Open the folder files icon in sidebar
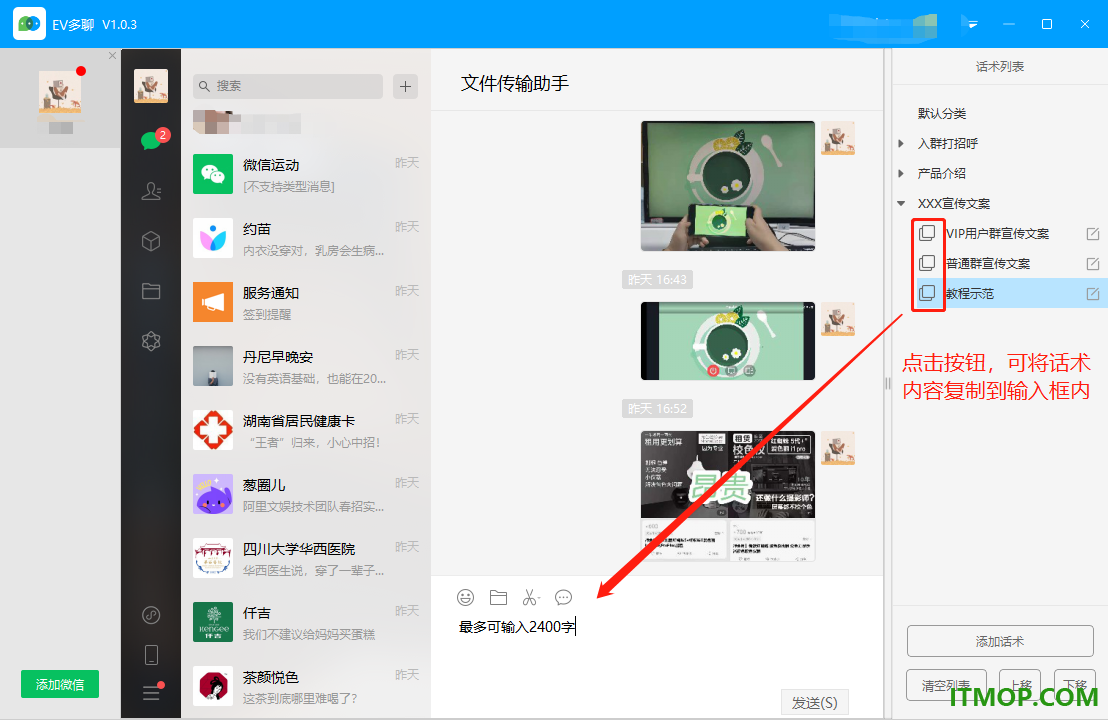Screen dimensions: 1108x720 [x=151, y=291]
